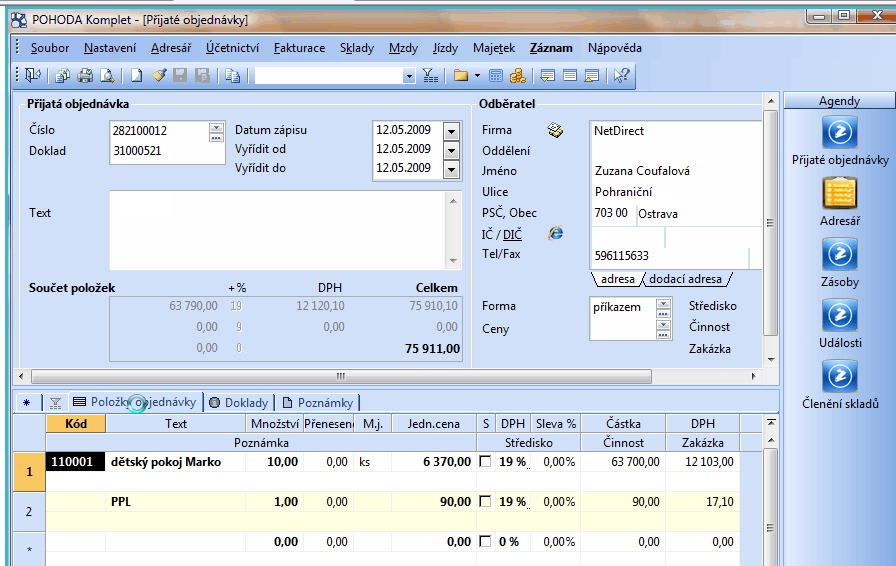This screenshot has height=566, width=896.
Task: Open the Soubor menu
Action: tap(50, 48)
